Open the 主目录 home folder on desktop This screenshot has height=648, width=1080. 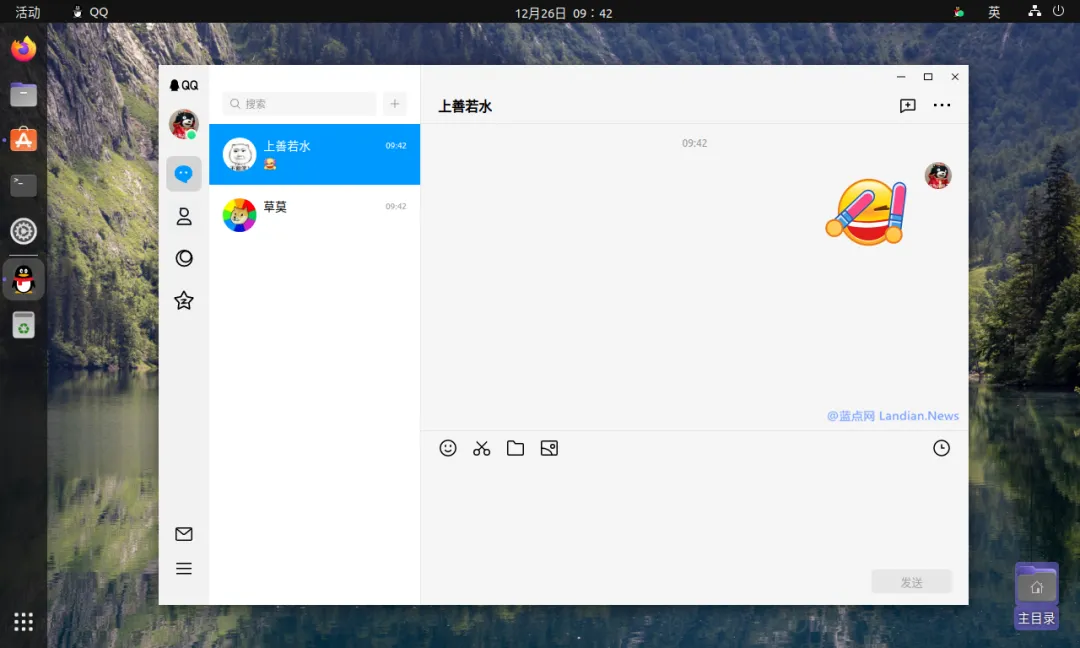[x=1037, y=596]
